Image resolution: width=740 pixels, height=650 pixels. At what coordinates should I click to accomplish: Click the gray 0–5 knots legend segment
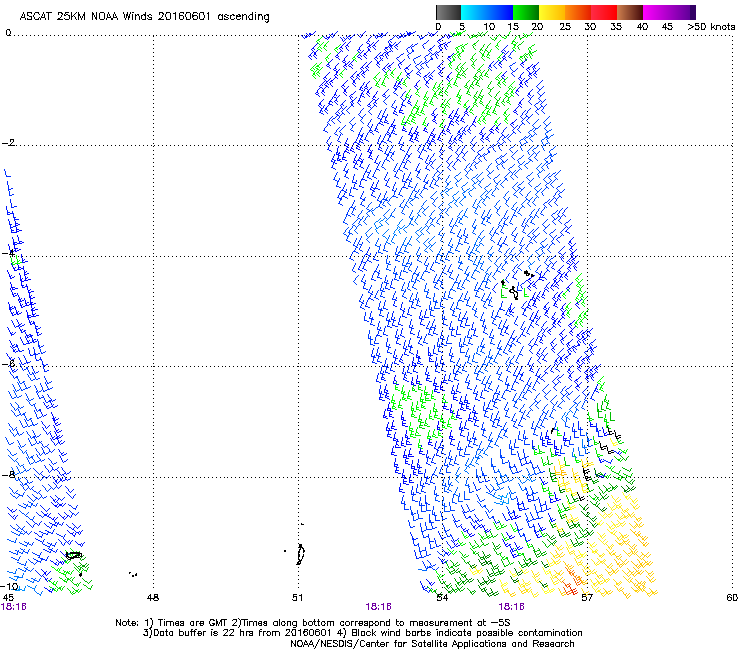448,12
